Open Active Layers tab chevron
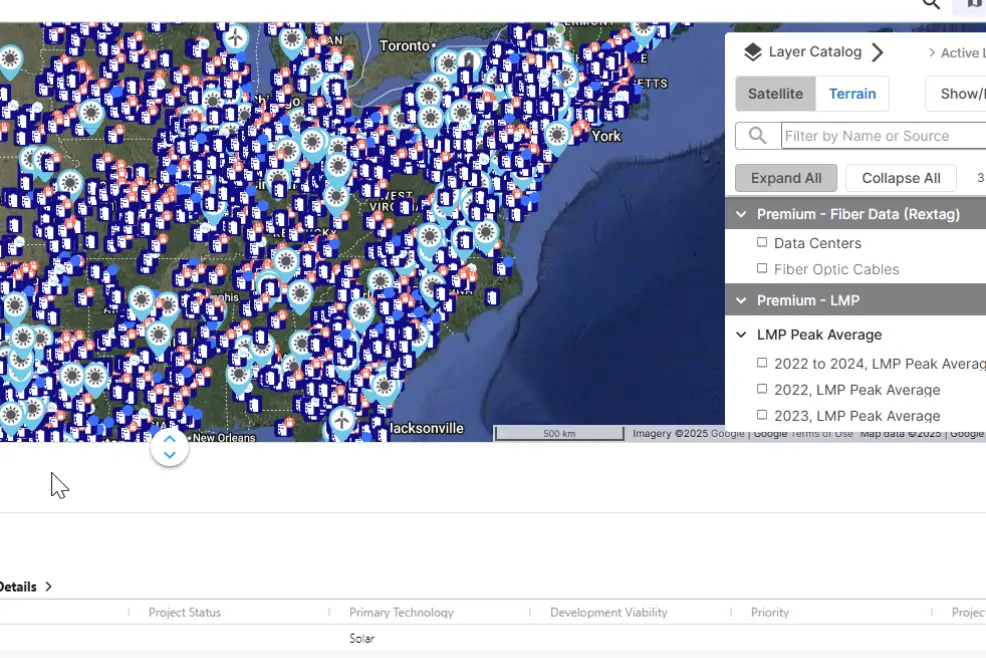 pos(931,53)
